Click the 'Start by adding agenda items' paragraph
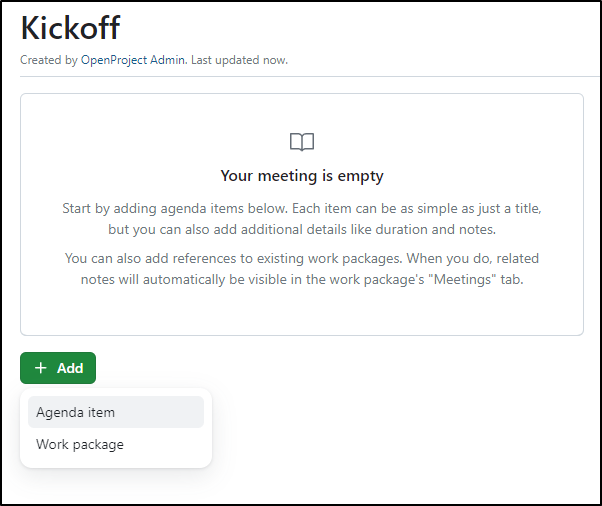The image size is (602, 506). point(302,219)
